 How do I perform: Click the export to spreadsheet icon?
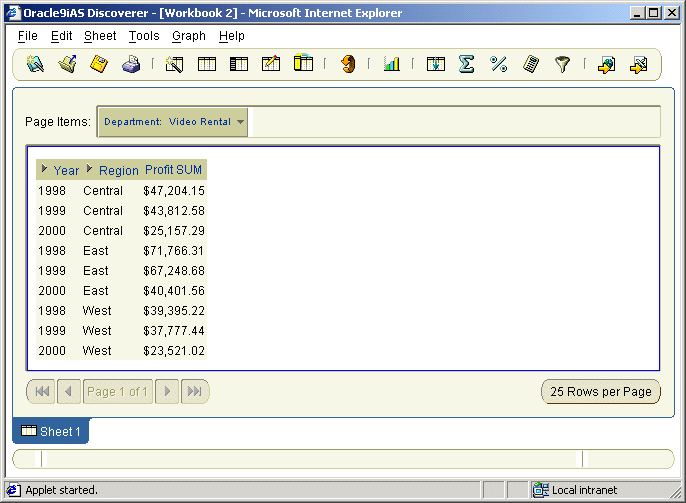point(639,65)
